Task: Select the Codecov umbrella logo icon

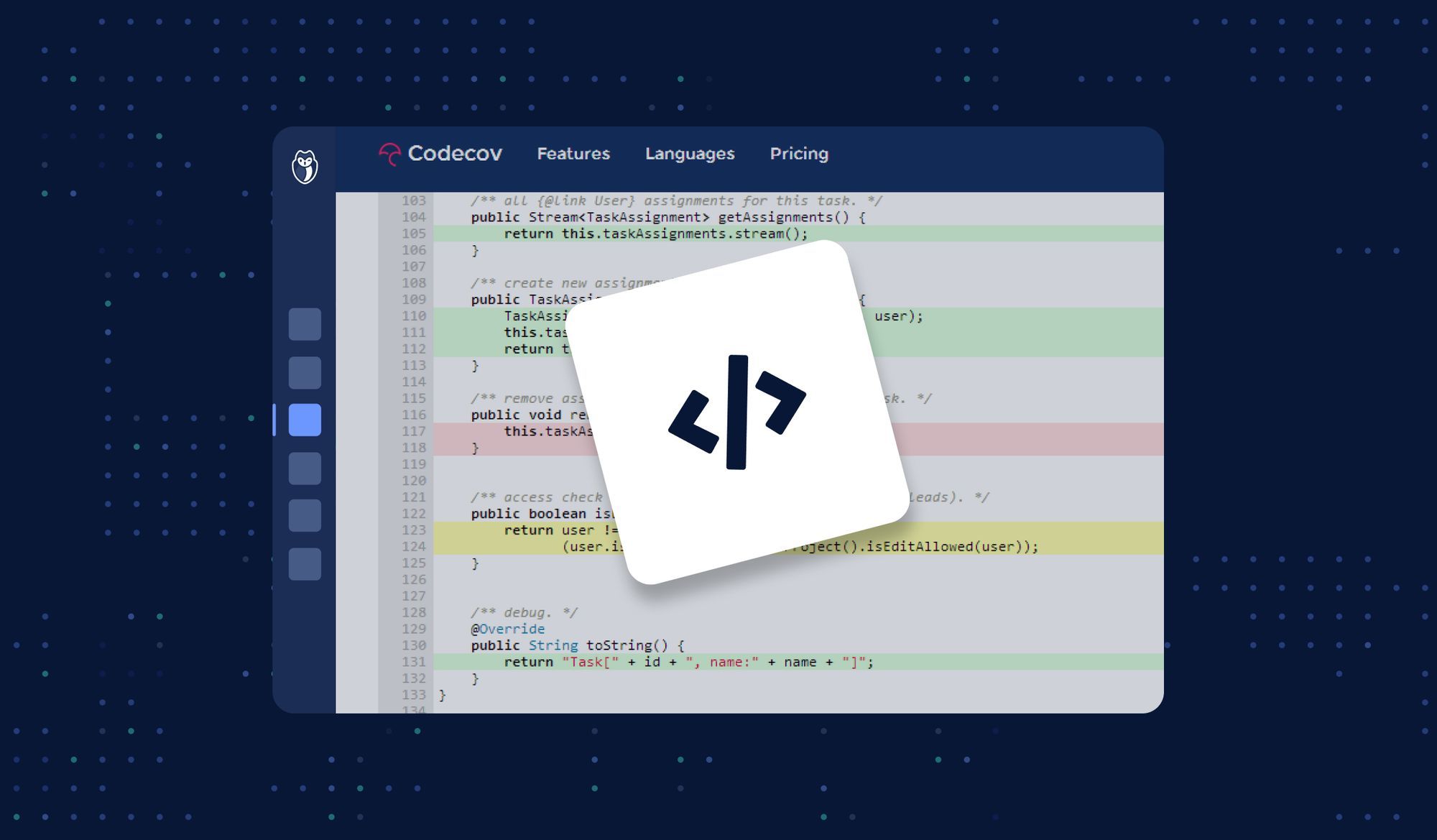Action: pyautogui.click(x=390, y=153)
